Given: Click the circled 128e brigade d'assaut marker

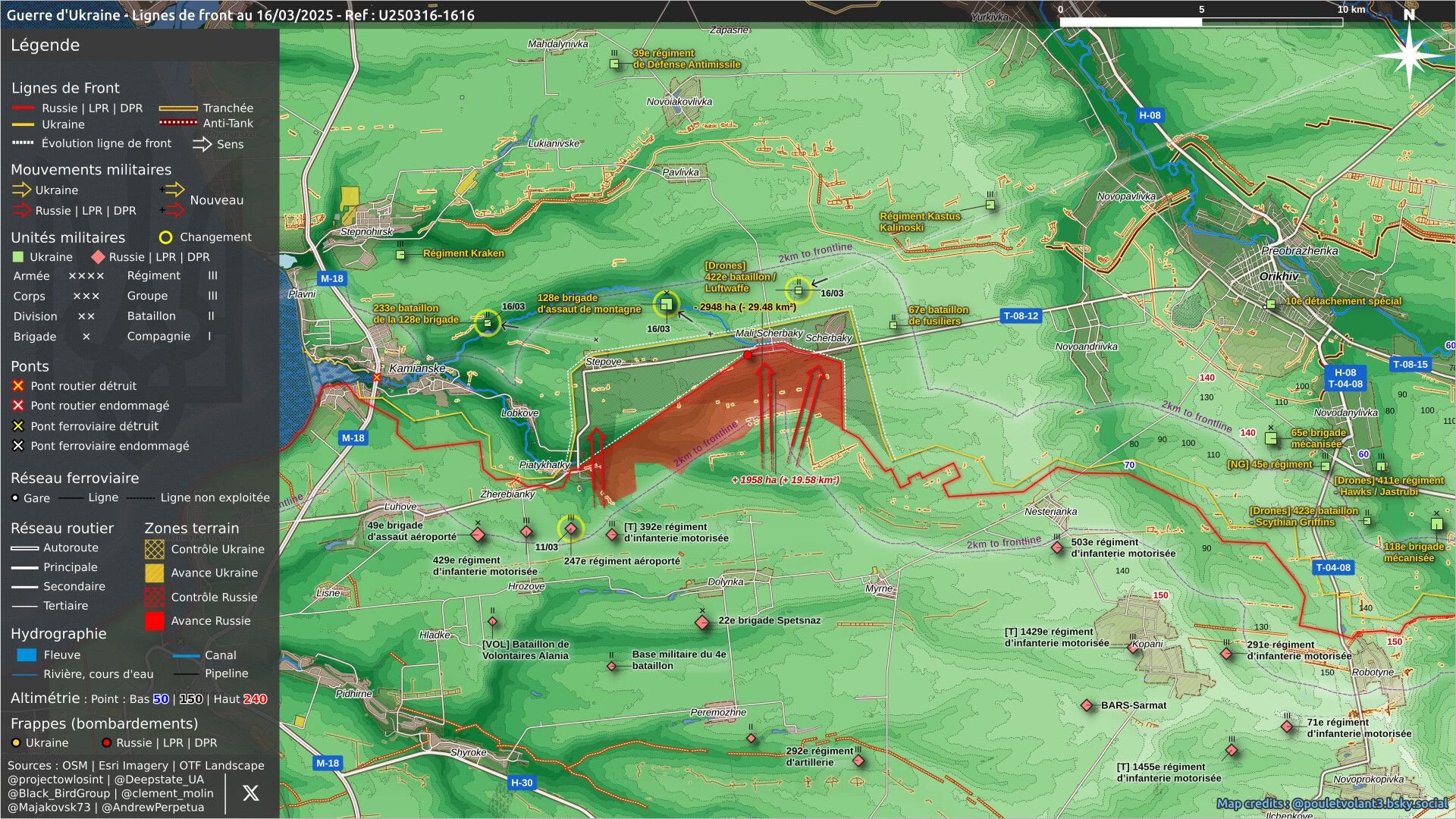Looking at the screenshot, I should [x=667, y=304].
